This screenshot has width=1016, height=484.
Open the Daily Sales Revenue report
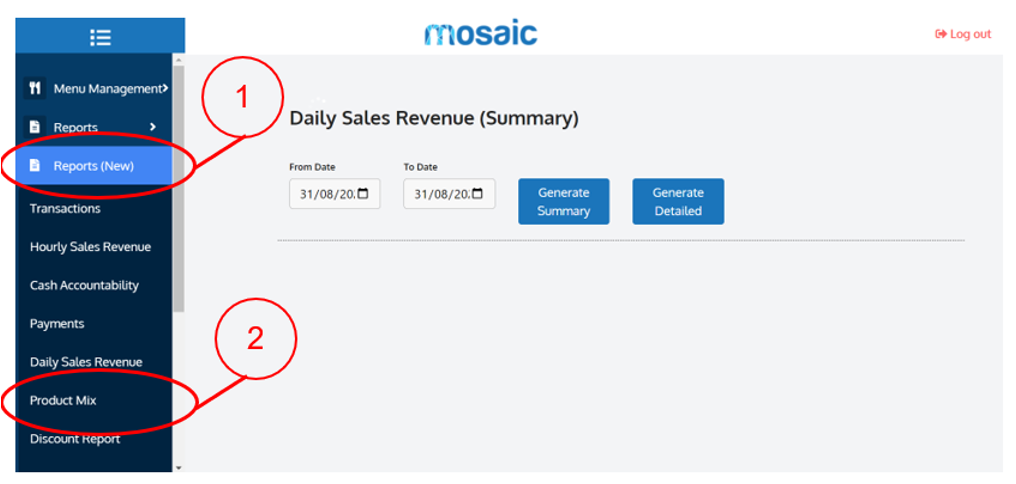(86, 362)
